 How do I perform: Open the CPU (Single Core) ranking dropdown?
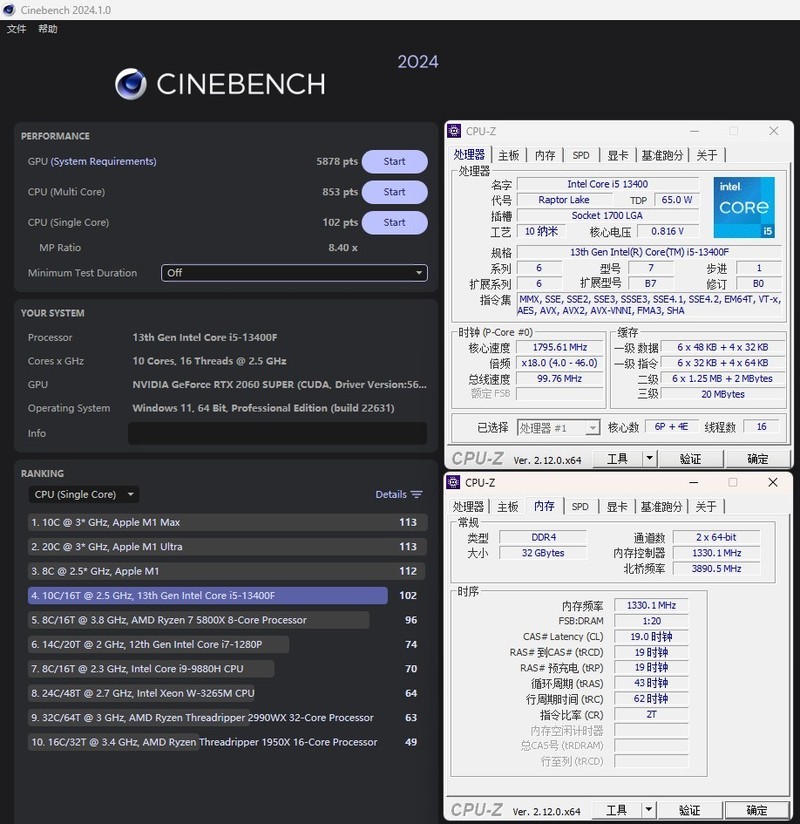pyautogui.click(x=84, y=495)
